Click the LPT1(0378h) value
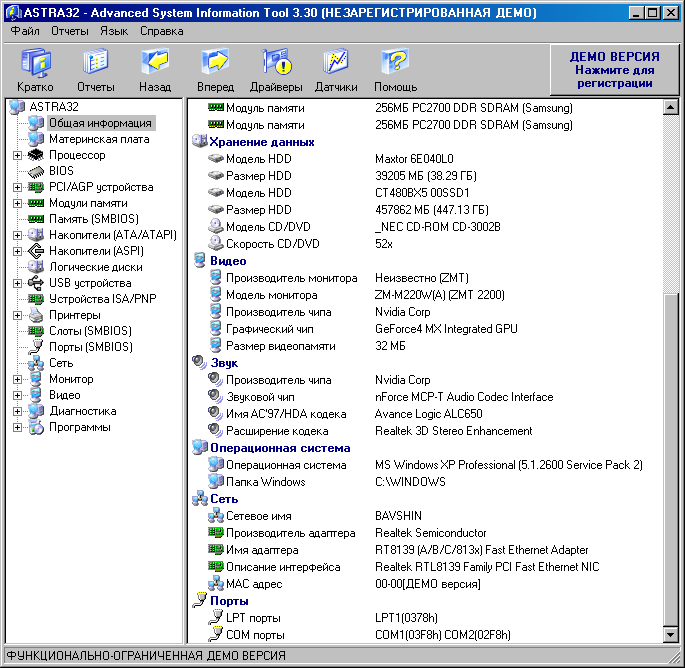685x668 pixels. [x=406, y=618]
